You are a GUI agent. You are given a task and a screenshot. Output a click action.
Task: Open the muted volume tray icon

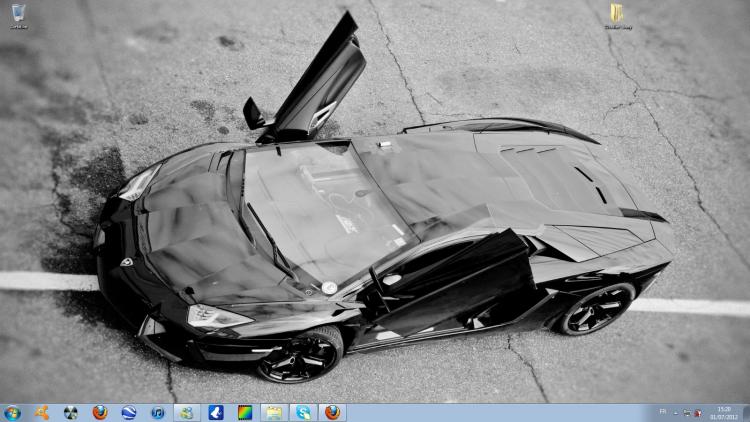pos(698,412)
